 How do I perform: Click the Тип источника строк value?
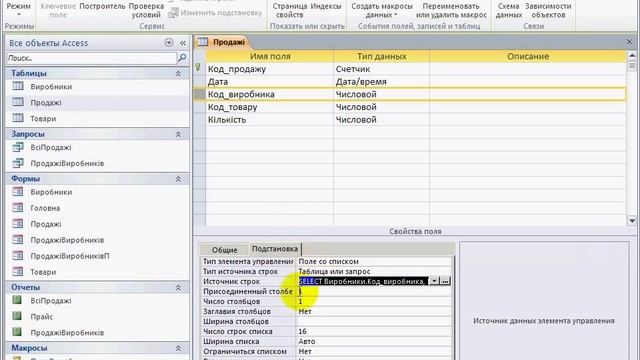coord(374,271)
